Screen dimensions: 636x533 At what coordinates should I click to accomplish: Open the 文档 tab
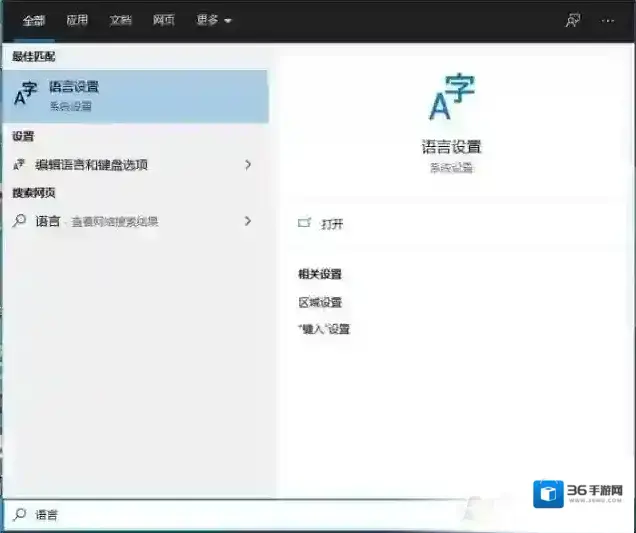tap(120, 20)
